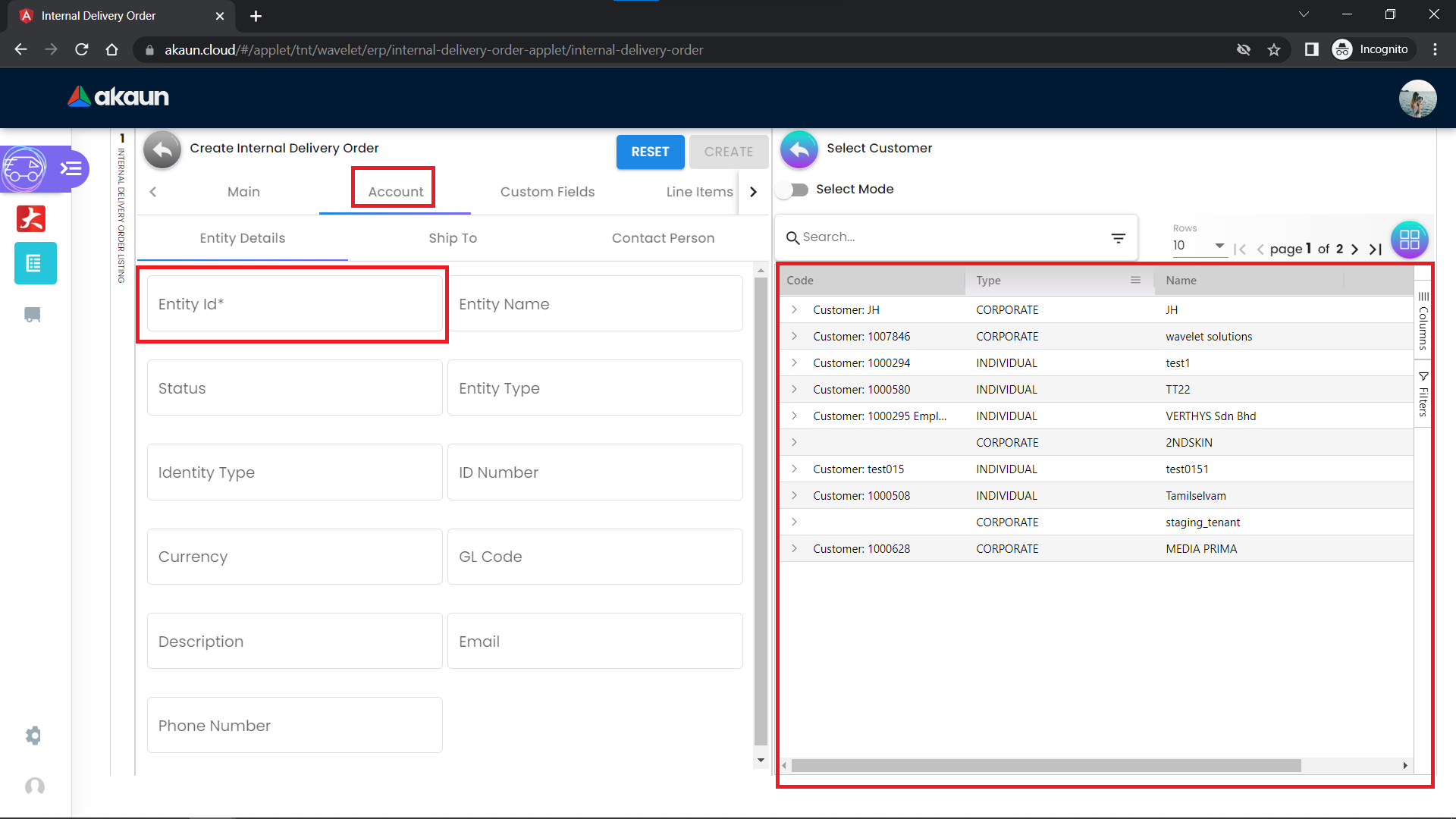1456x819 pixels.
Task: Open the Ship To sub-tab
Action: pyautogui.click(x=453, y=238)
